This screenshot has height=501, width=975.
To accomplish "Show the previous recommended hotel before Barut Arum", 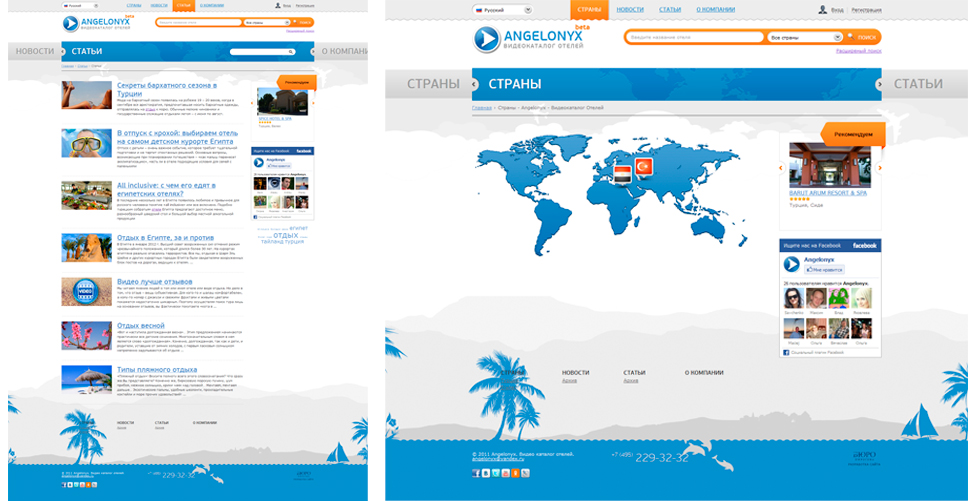I will pyautogui.click(x=781, y=167).
